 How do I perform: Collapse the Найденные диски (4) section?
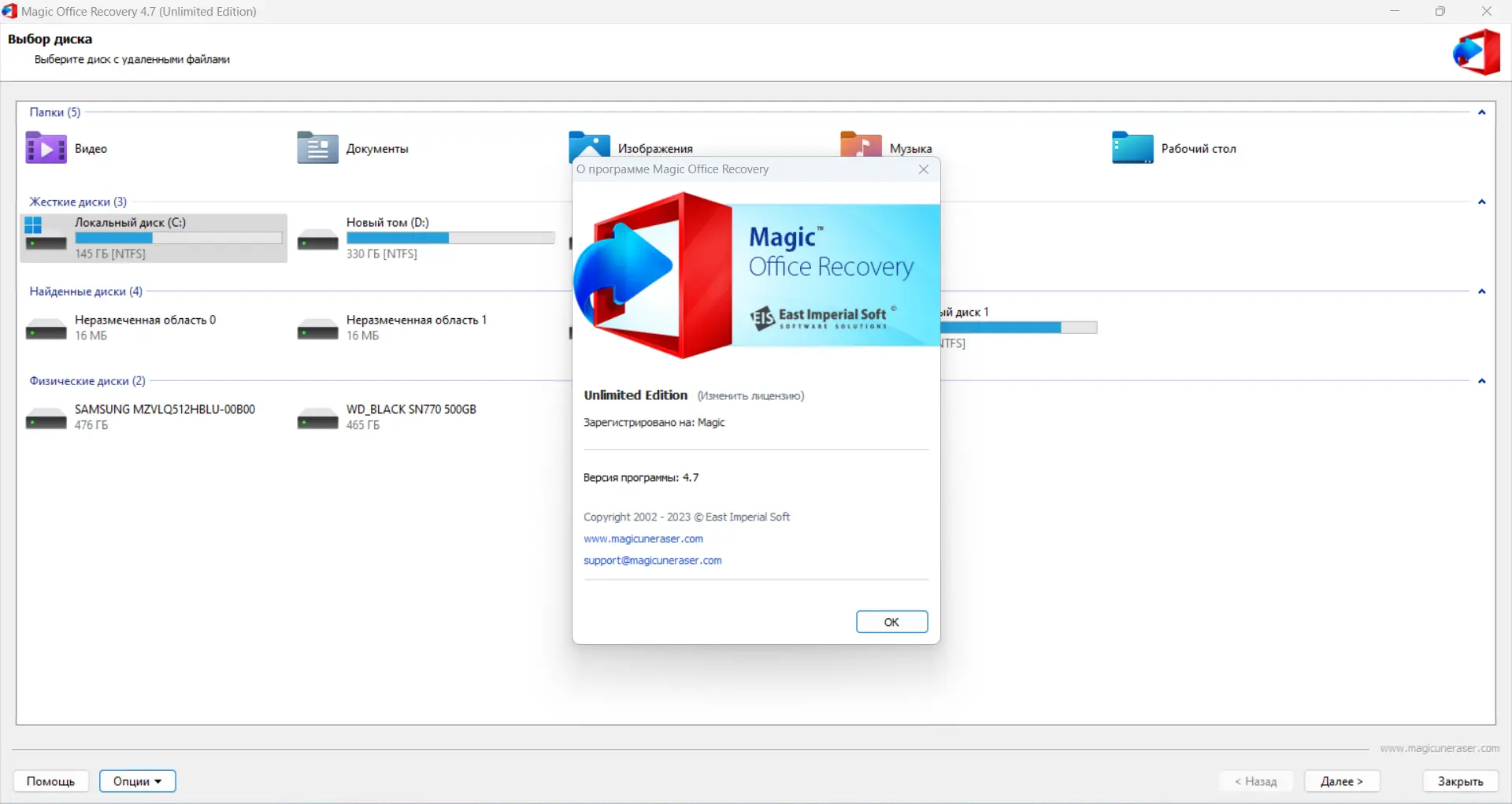(1481, 291)
